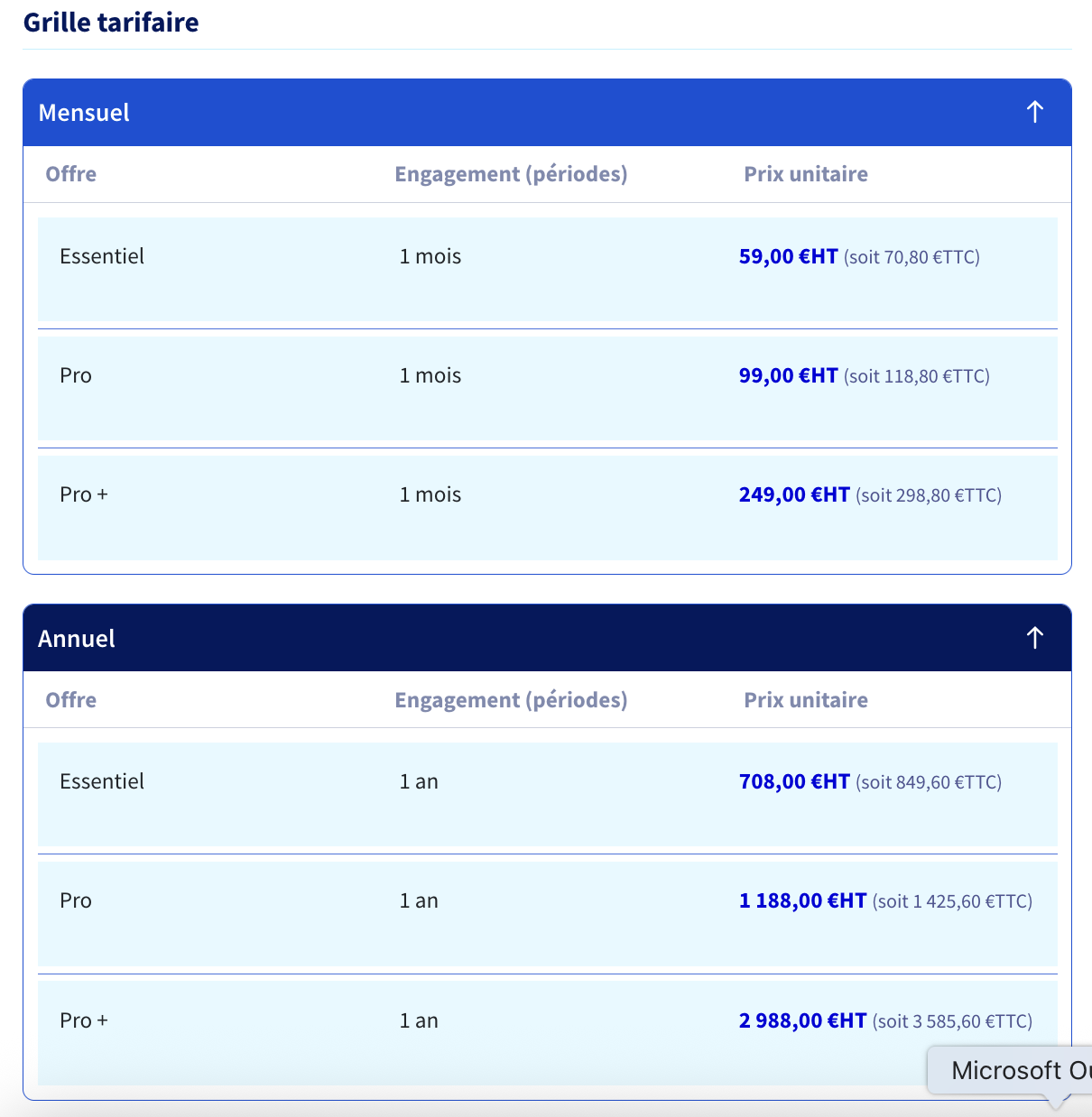Click the 99,00 €HT price
Image resolution: width=1092 pixels, height=1117 pixels.
[788, 375]
